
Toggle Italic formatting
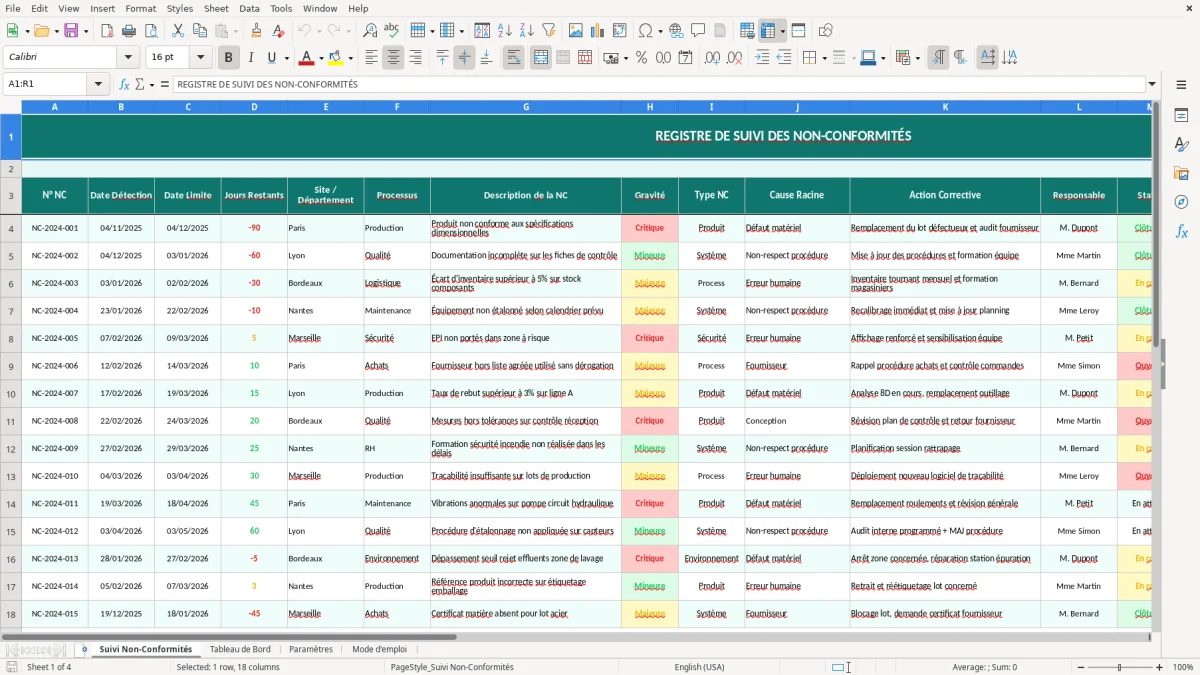[251, 58]
